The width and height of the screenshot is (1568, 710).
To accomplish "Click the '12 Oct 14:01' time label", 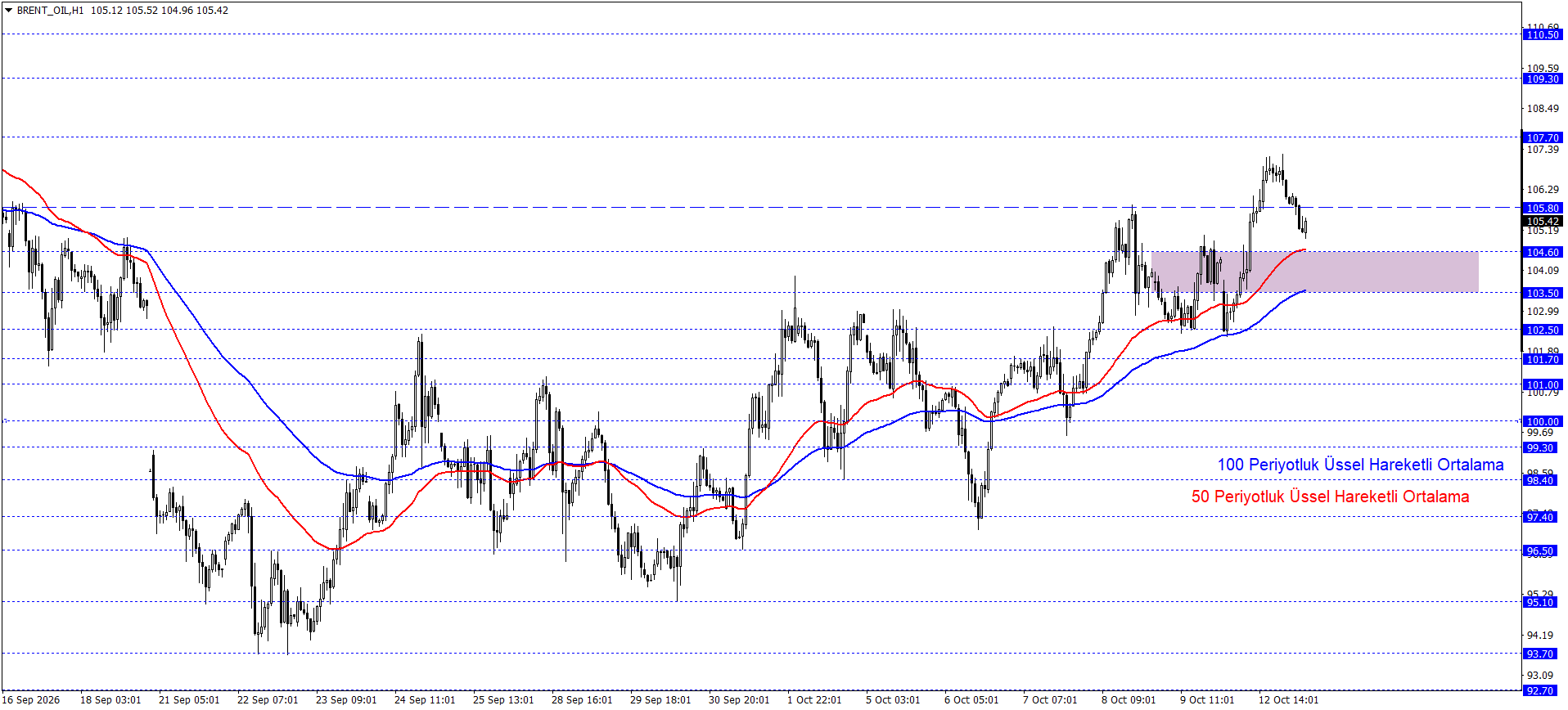I will (1289, 699).
